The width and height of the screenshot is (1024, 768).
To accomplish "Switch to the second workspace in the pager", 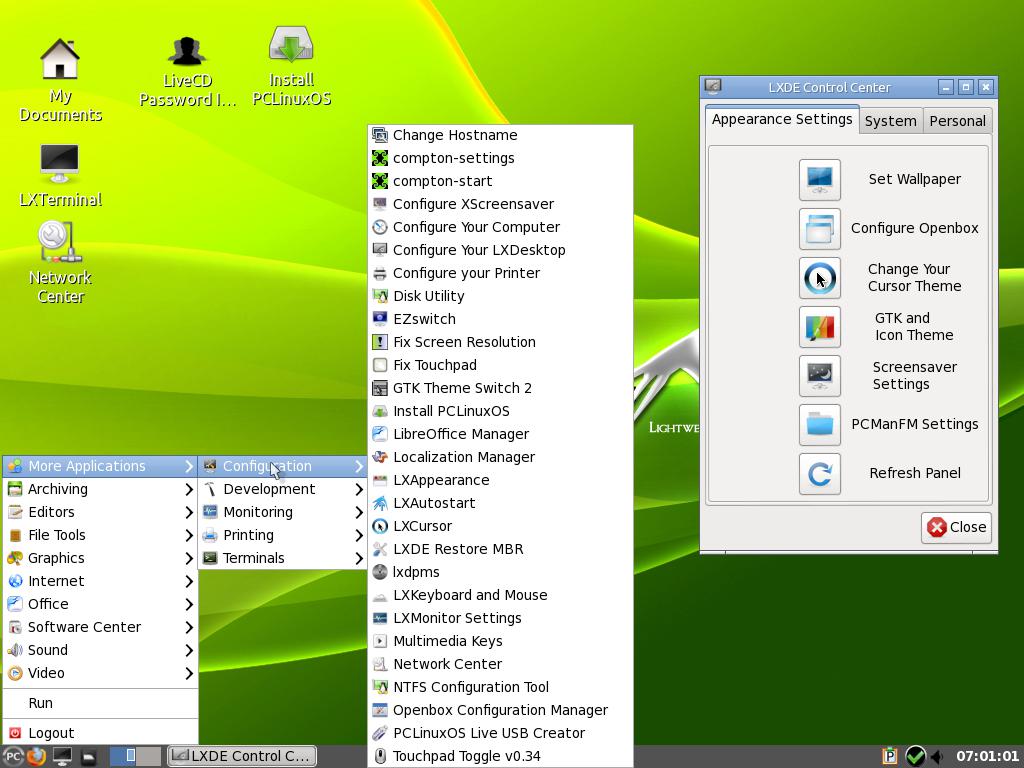I will coord(150,756).
